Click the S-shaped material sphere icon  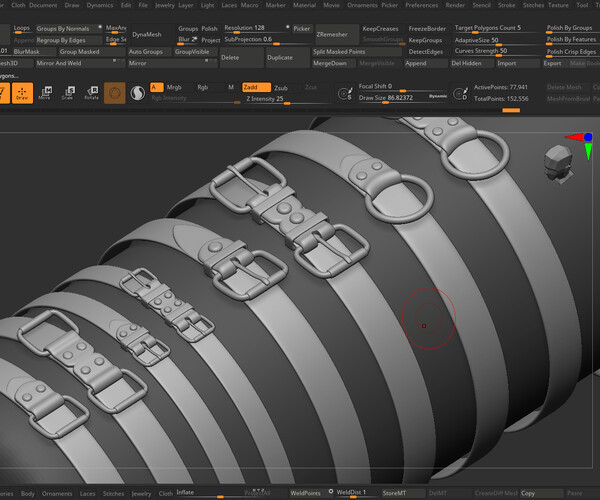(x=137, y=93)
